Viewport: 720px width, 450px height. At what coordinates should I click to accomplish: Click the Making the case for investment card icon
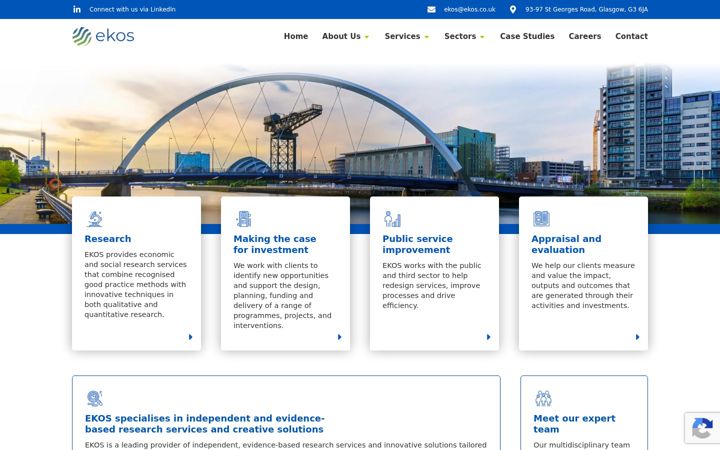coord(243,219)
